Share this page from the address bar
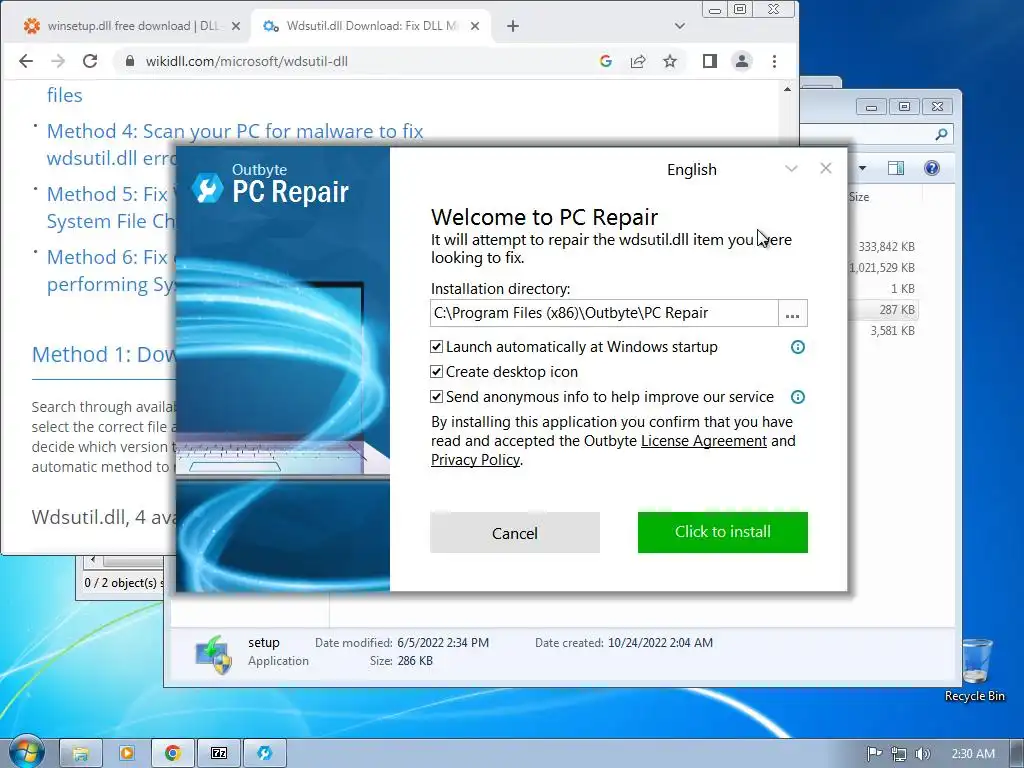 pyautogui.click(x=637, y=61)
